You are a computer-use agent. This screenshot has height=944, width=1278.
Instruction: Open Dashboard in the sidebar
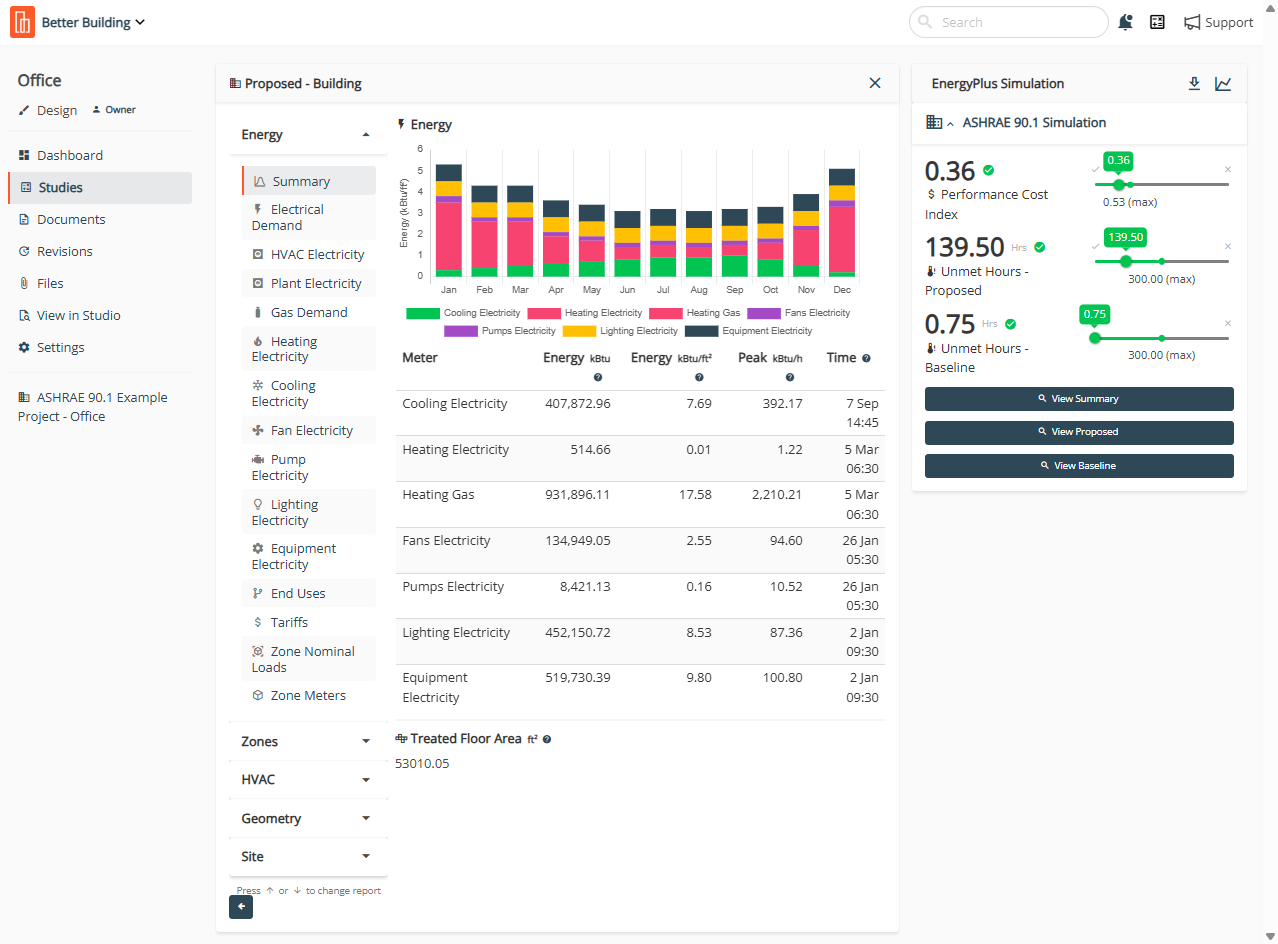(x=70, y=156)
